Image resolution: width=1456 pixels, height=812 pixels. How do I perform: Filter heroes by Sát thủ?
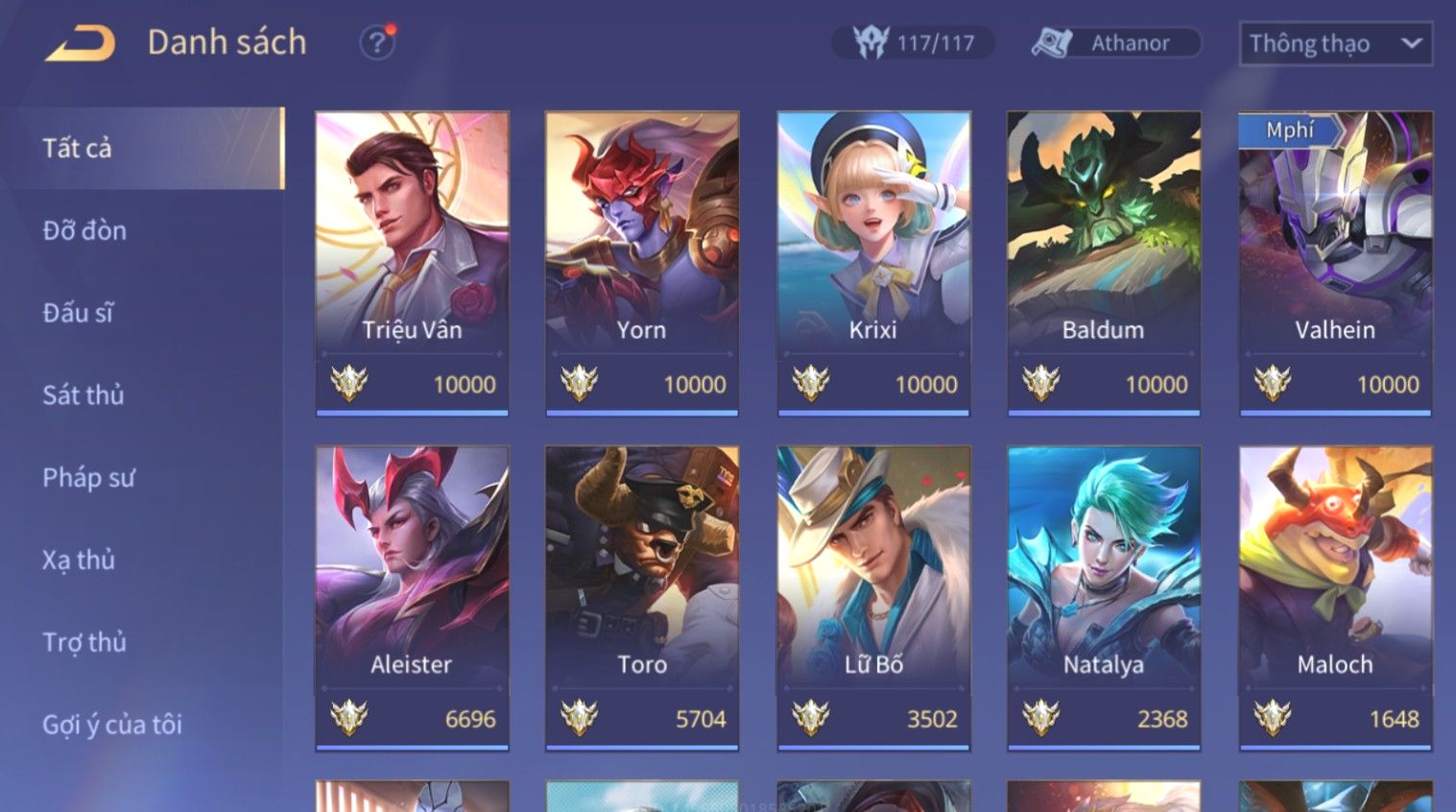pos(83,394)
